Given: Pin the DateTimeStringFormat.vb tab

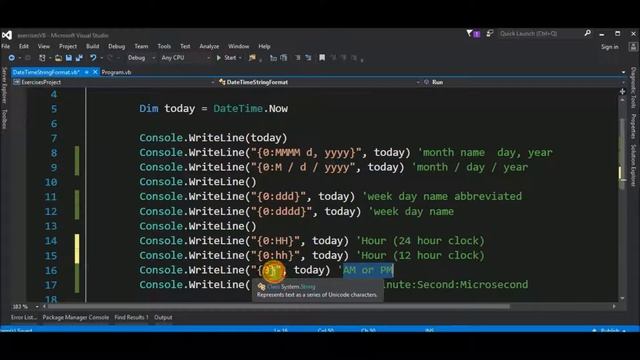Looking at the screenshot, I should point(87,72).
